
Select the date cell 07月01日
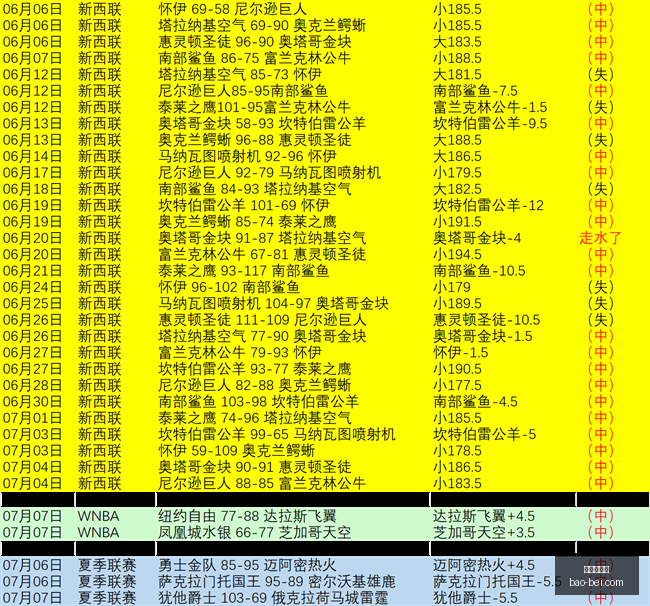[32, 418]
